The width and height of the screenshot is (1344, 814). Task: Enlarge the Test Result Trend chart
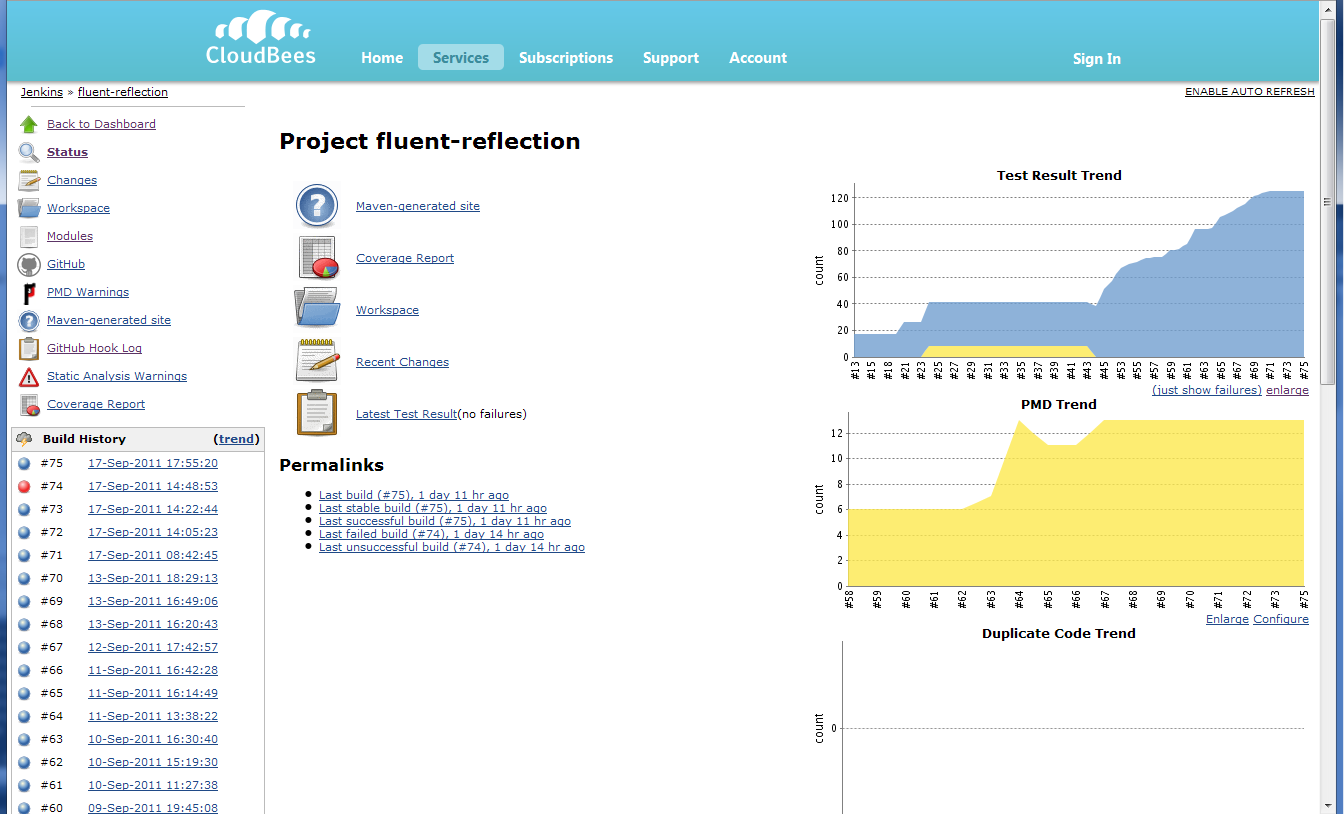click(1287, 390)
